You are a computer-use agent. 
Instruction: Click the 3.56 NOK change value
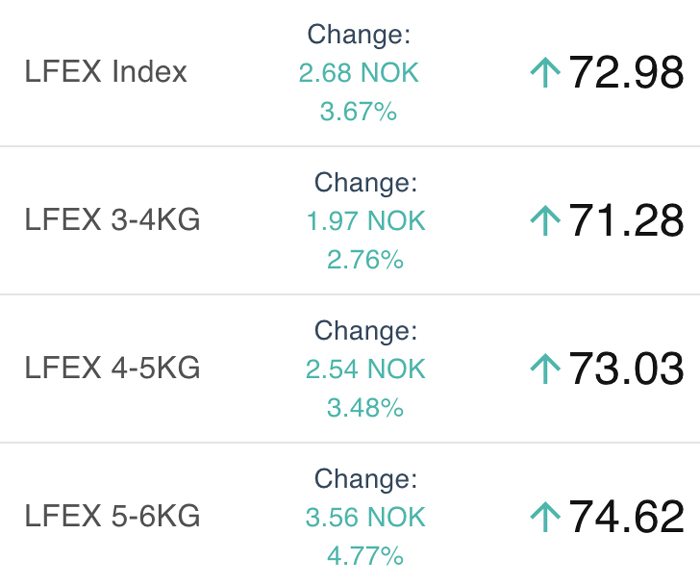(x=365, y=517)
